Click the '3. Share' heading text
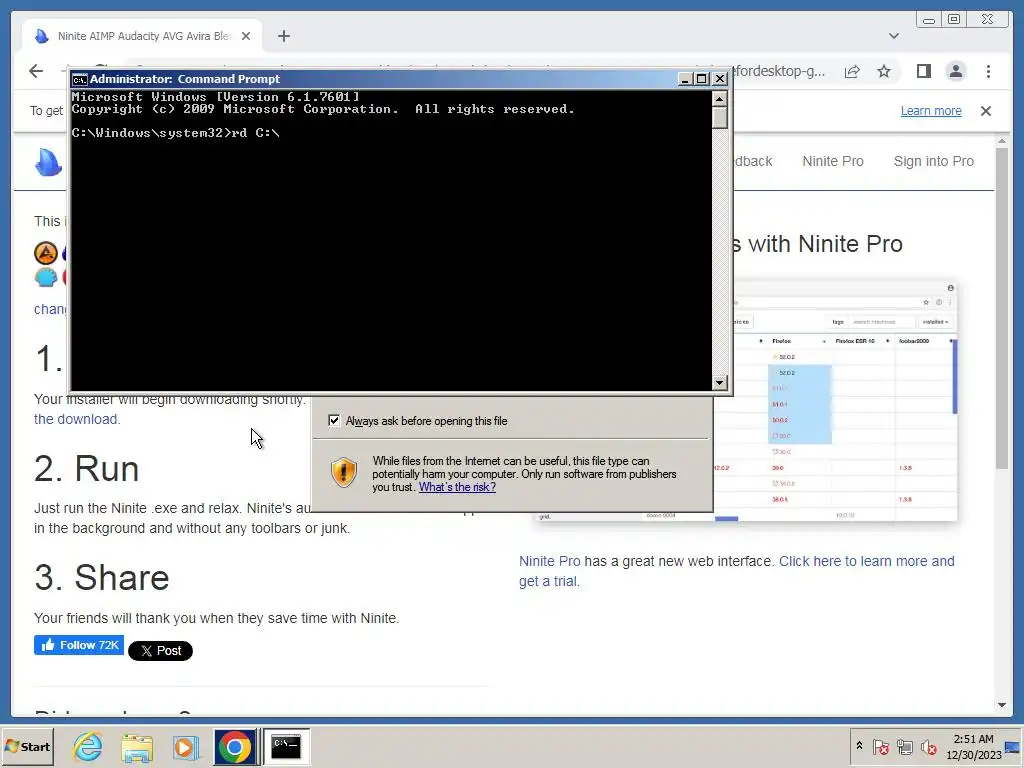Image resolution: width=1024 pixels, height=768 pixels. 102,577
